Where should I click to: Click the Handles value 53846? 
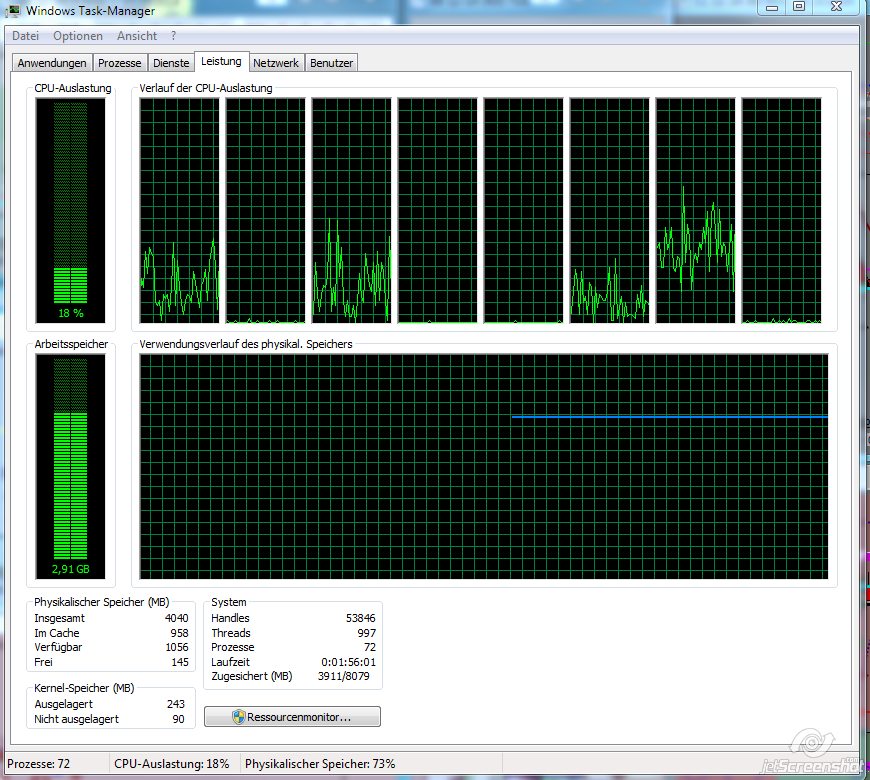(x=361, y=618)
